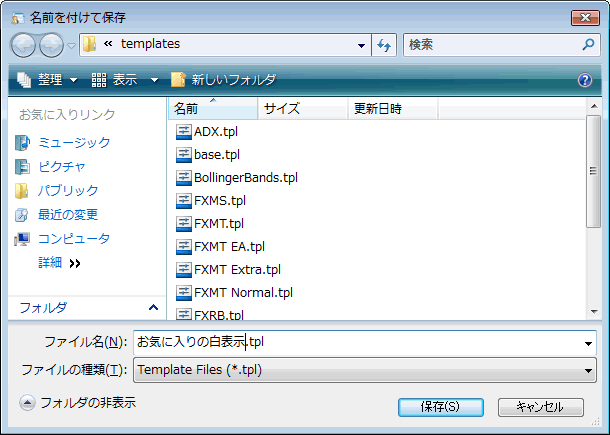The height and width of the screenshot is (435, 610).
Task: Click the キャンセル cancel button
Action: point(540,407)
